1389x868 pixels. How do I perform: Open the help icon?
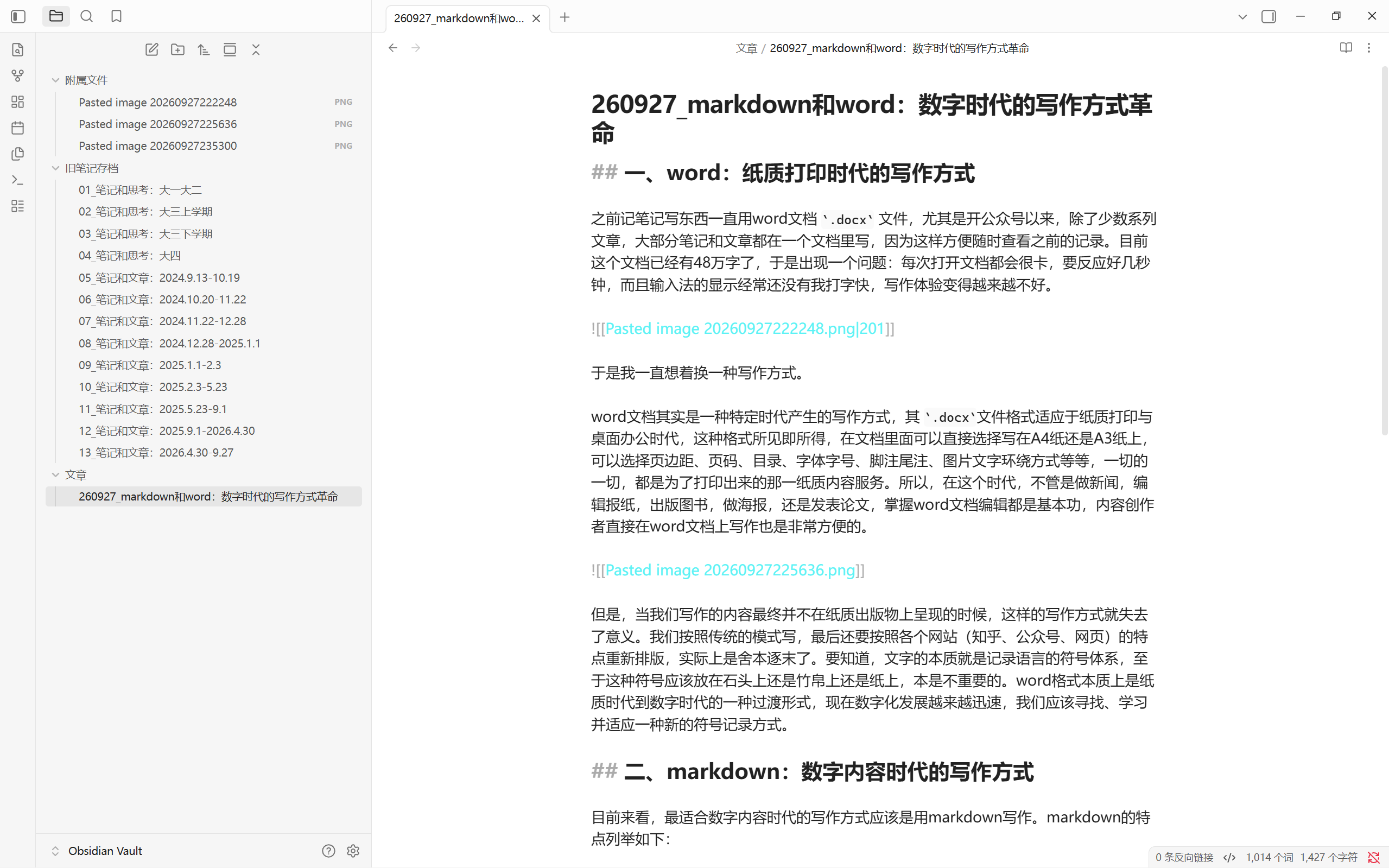point(328,851)
